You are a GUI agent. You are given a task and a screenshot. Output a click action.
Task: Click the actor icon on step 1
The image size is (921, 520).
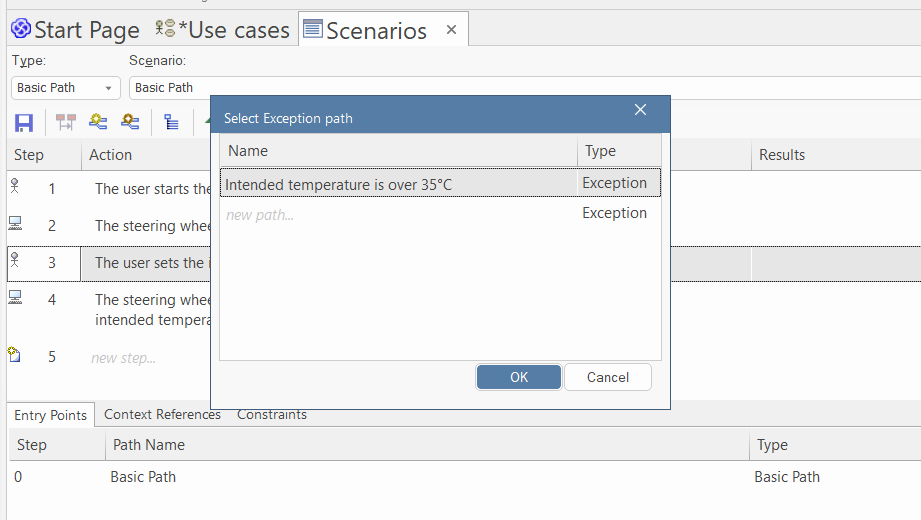point(15,186)
